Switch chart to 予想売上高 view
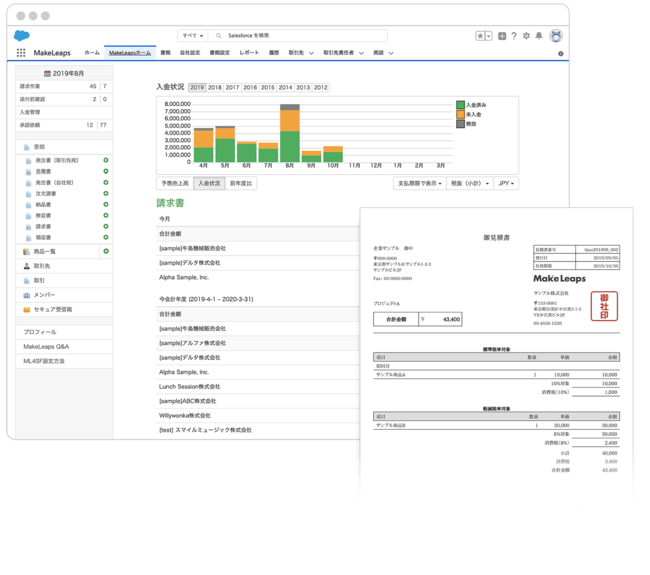 175,184
